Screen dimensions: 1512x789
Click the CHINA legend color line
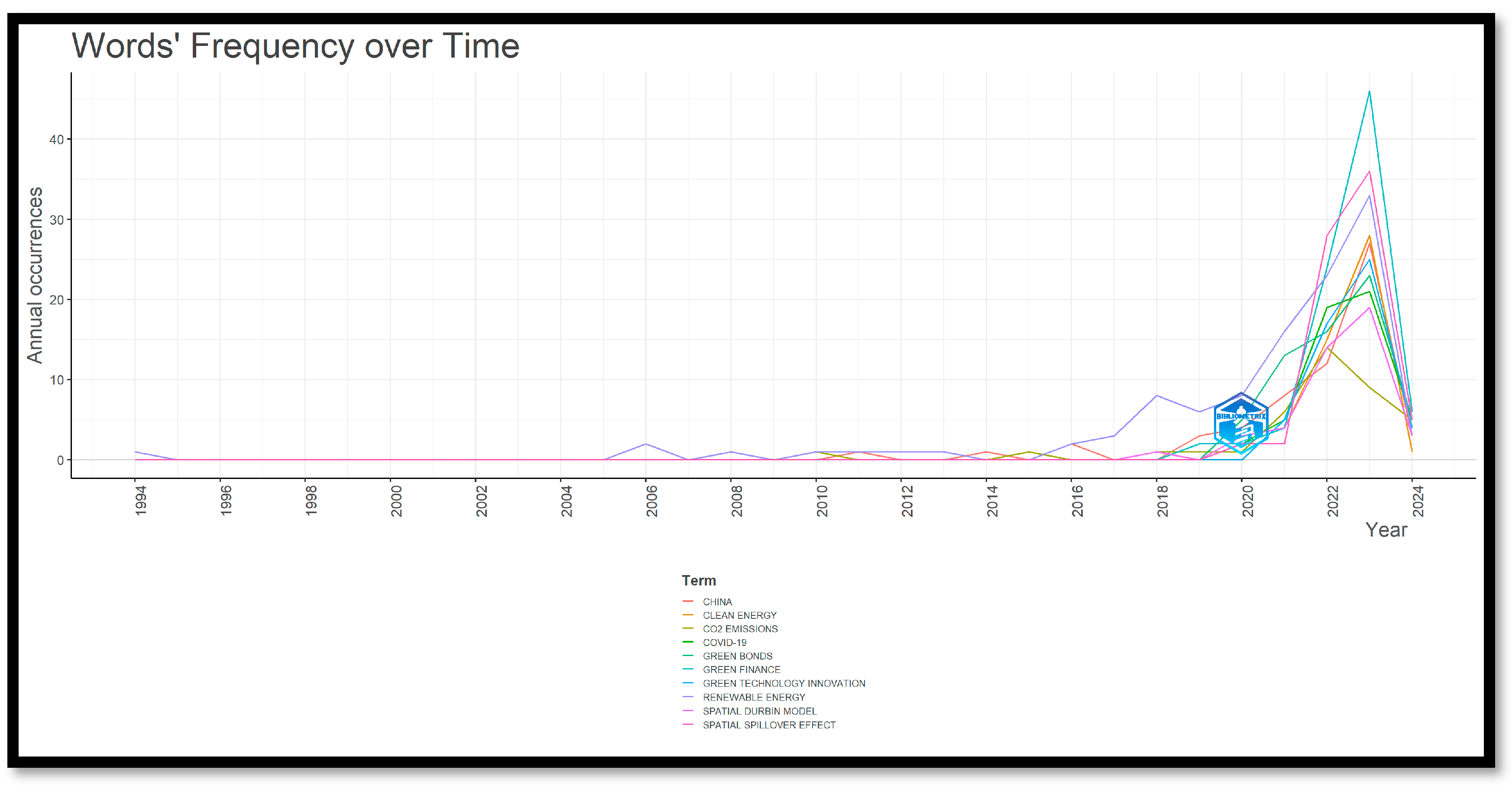coord(688,602)
